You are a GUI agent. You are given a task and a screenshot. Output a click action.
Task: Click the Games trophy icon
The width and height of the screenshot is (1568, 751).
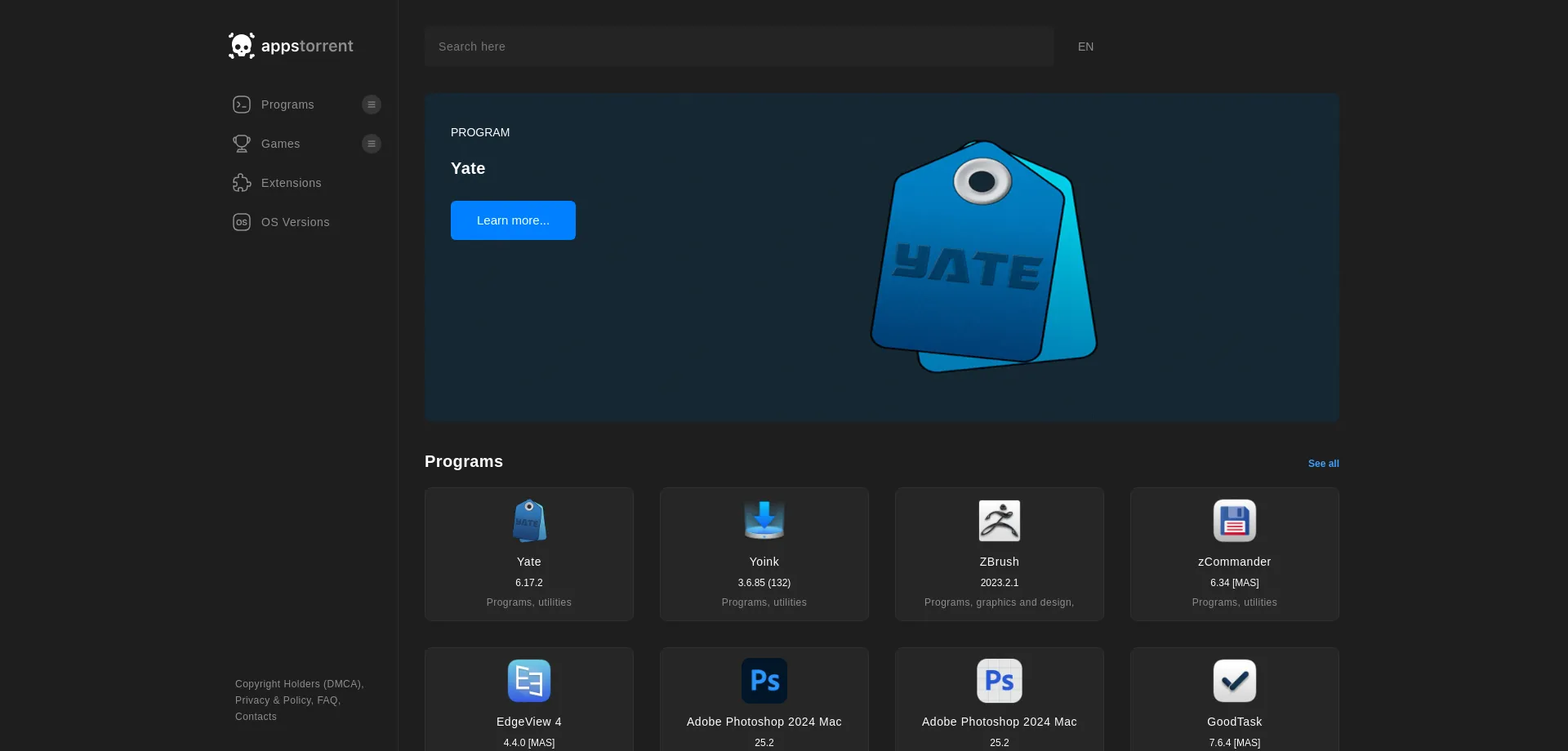point(242,144)
